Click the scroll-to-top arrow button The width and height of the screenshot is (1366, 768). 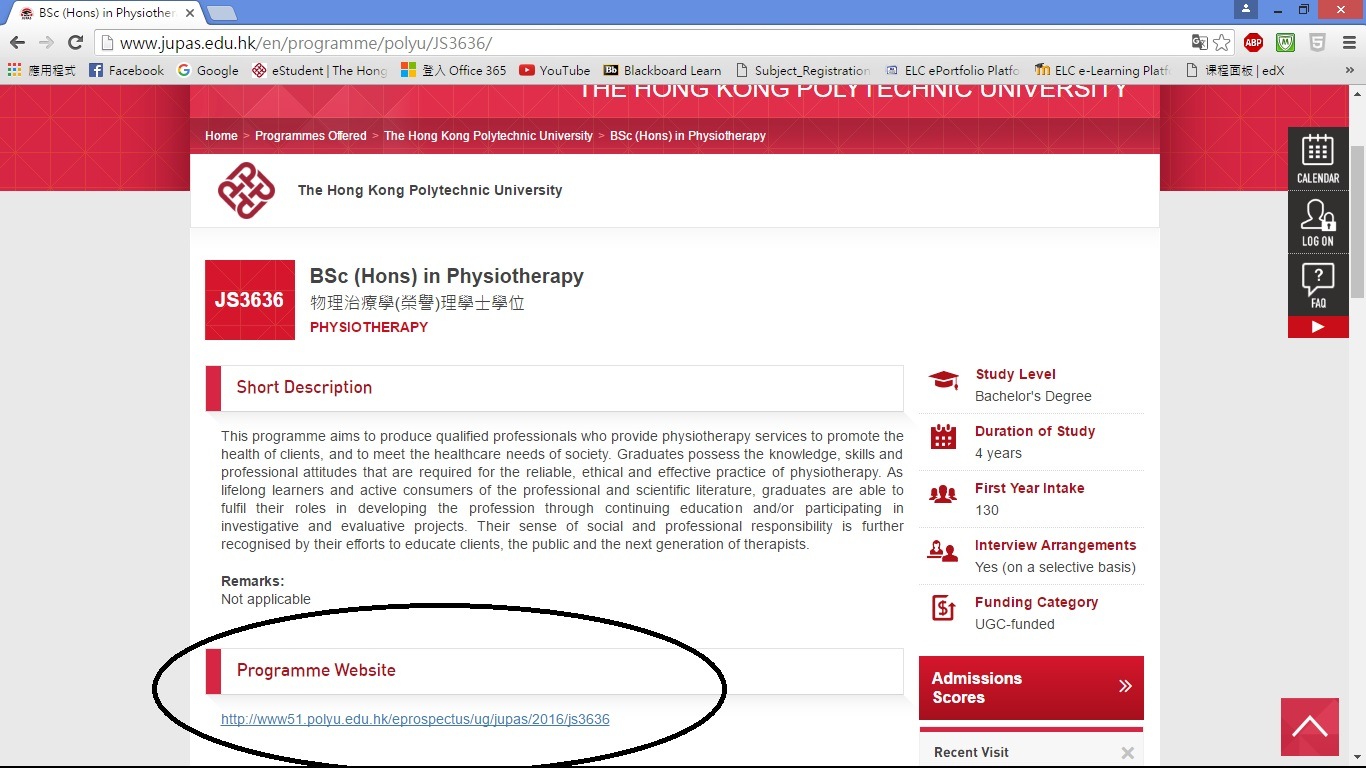1310,727
